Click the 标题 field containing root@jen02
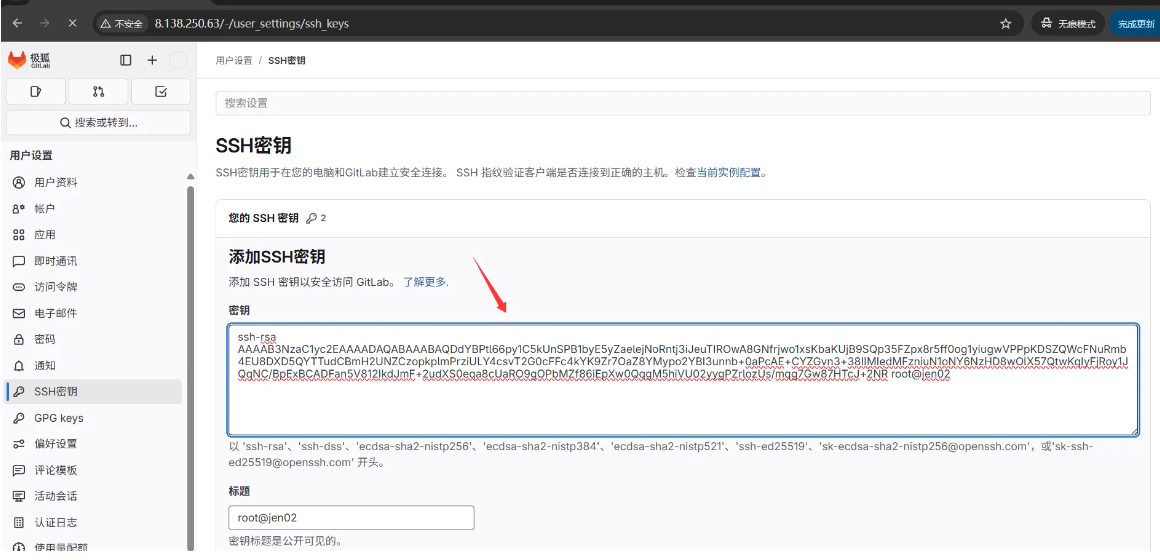 [x=351, y=518]
